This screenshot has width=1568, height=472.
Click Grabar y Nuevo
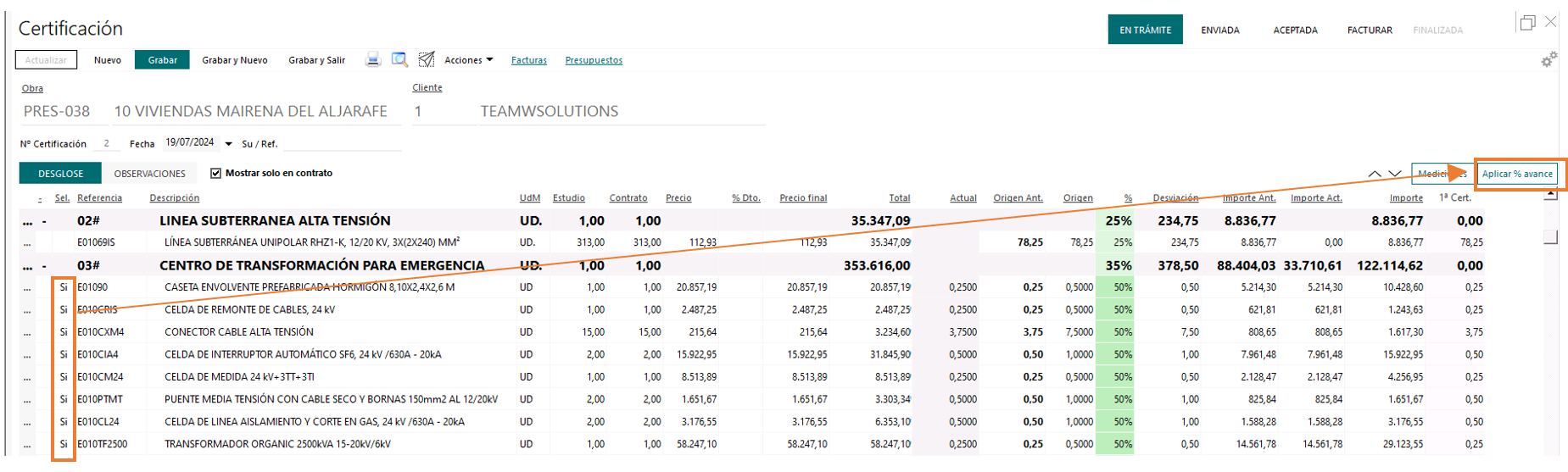(235, 60)
